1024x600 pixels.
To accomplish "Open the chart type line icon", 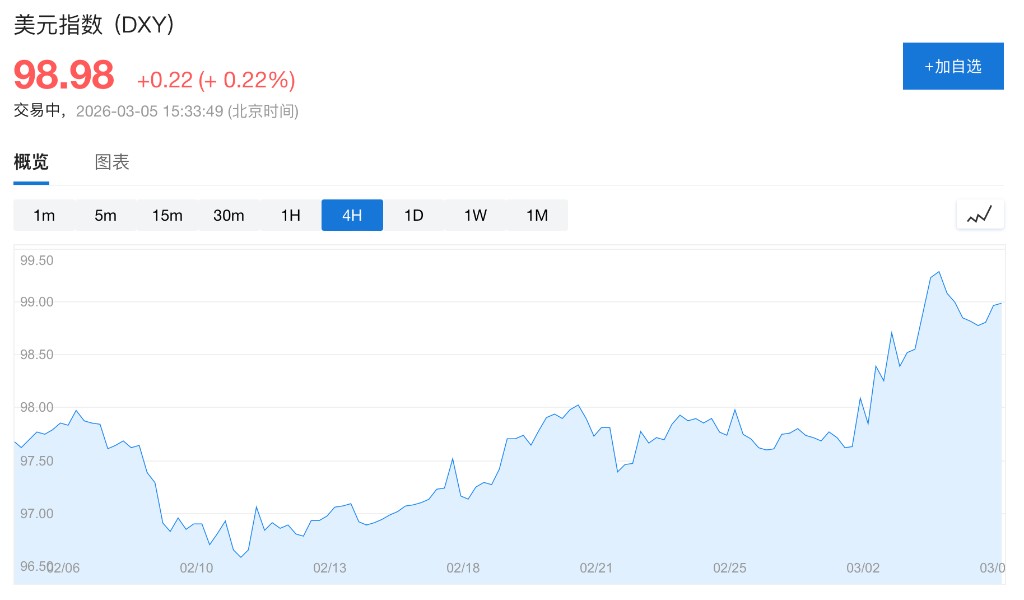I will pyautogui.click(x=980, y=214).
